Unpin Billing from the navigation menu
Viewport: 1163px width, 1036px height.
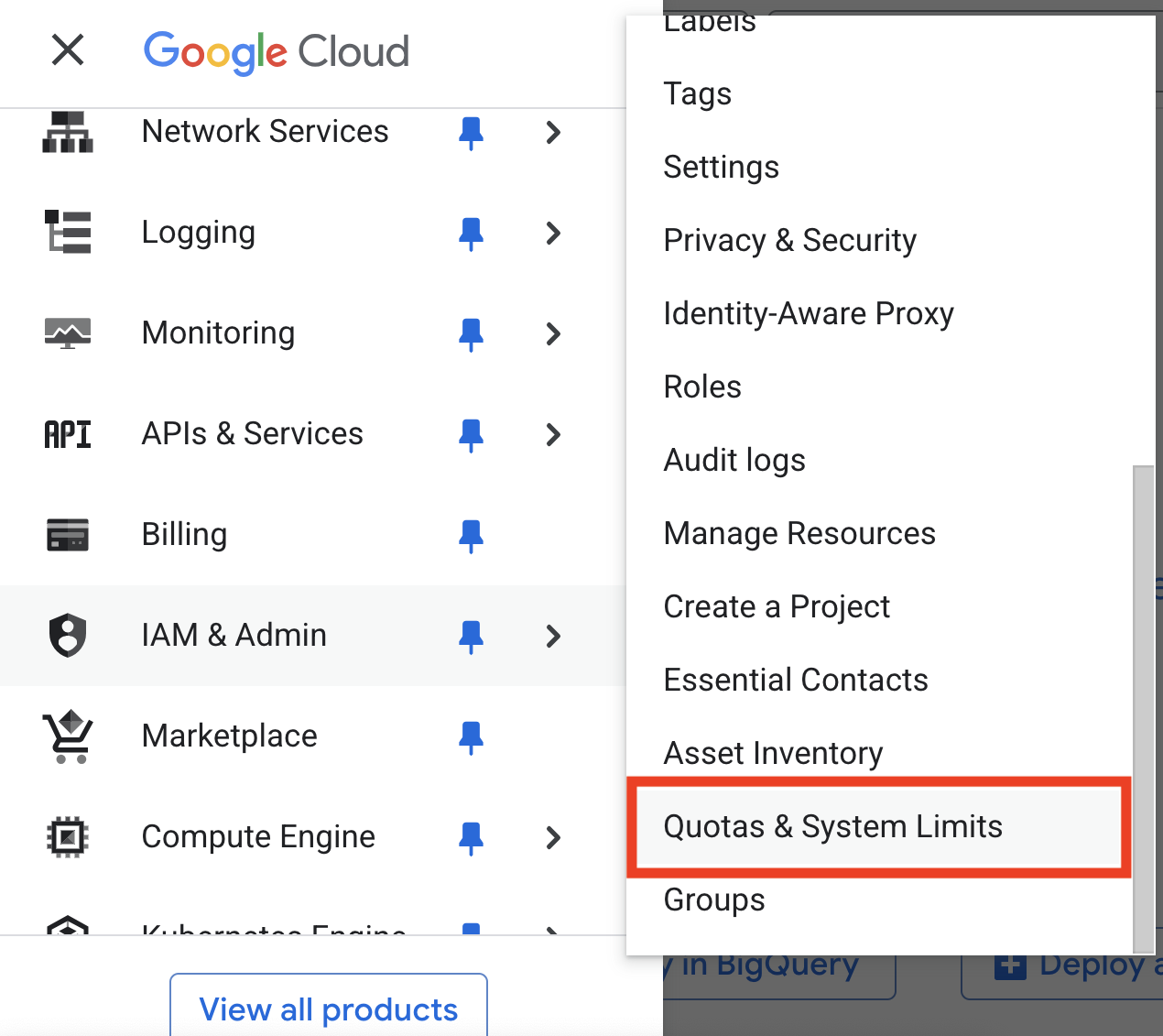[471, 536]
